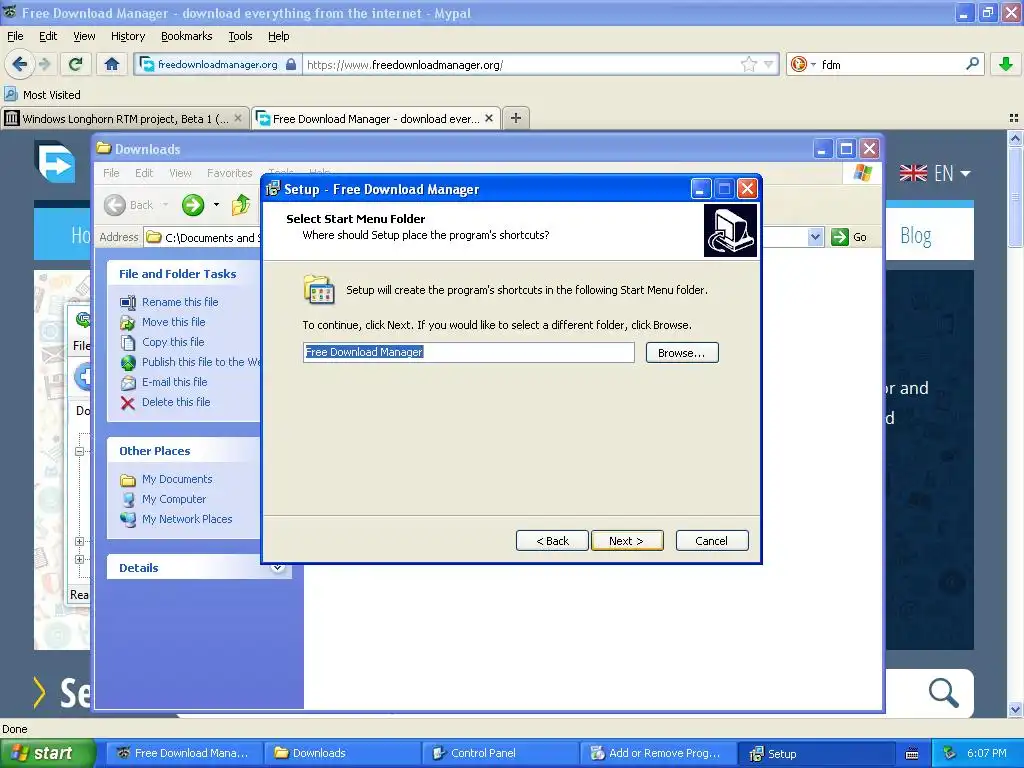This screenshot has width=1024, height=768.
Task: Click the Start button on the taskbar
Action: [48, 754]
